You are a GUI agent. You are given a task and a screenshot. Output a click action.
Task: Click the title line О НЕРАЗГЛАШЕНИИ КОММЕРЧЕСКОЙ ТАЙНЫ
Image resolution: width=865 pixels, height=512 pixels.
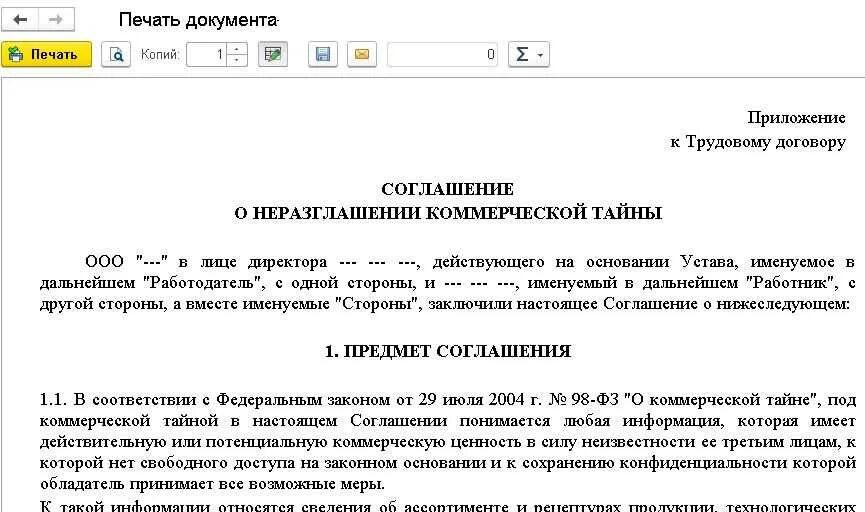(x=448, y=213)
